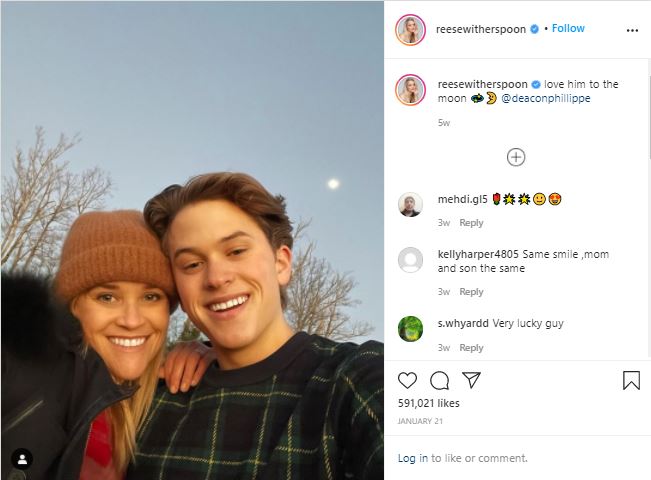Like the post with the heart icon
This screenshot has height=480, width=651.
click(x=407, y=380)
